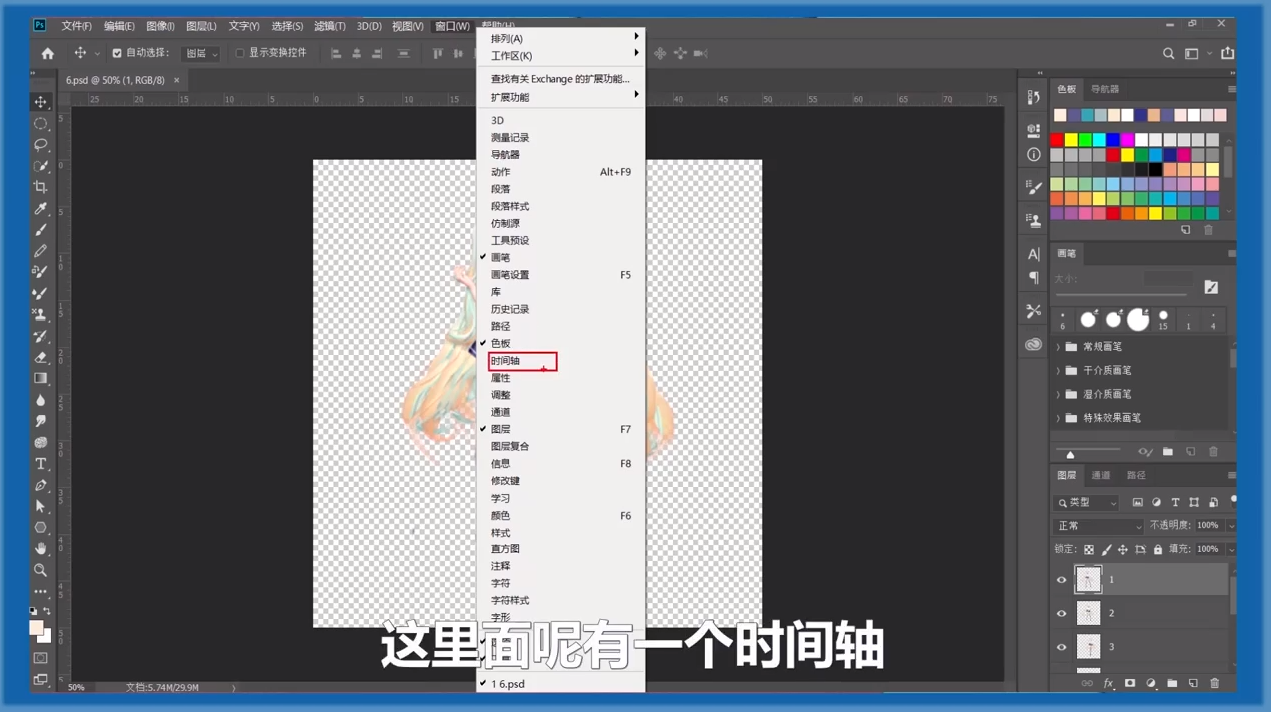Enable the 显示变换控件 checkbox
The width and height of the screenshot is (1271, 712).
tap(240, 54)
